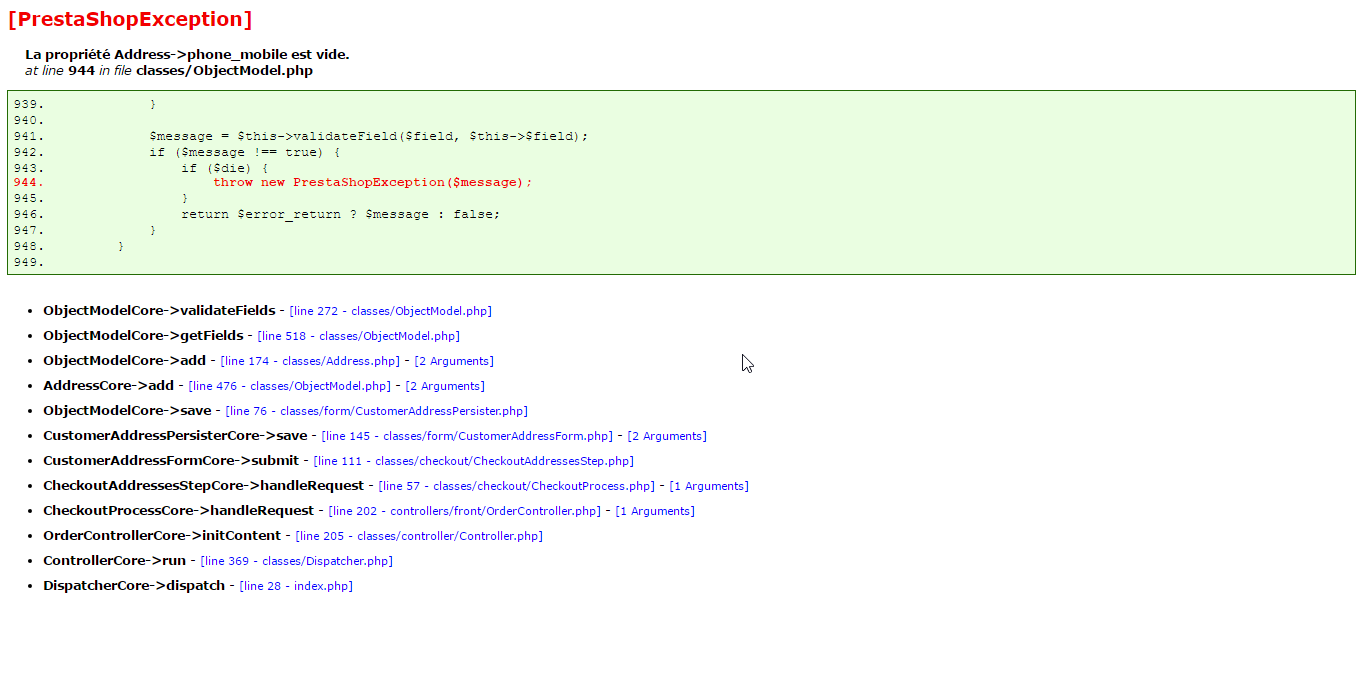
Task: Expand 1 Arguments for CheckoutAddressesStepCore->handleRequest
Action: (709, 486)
